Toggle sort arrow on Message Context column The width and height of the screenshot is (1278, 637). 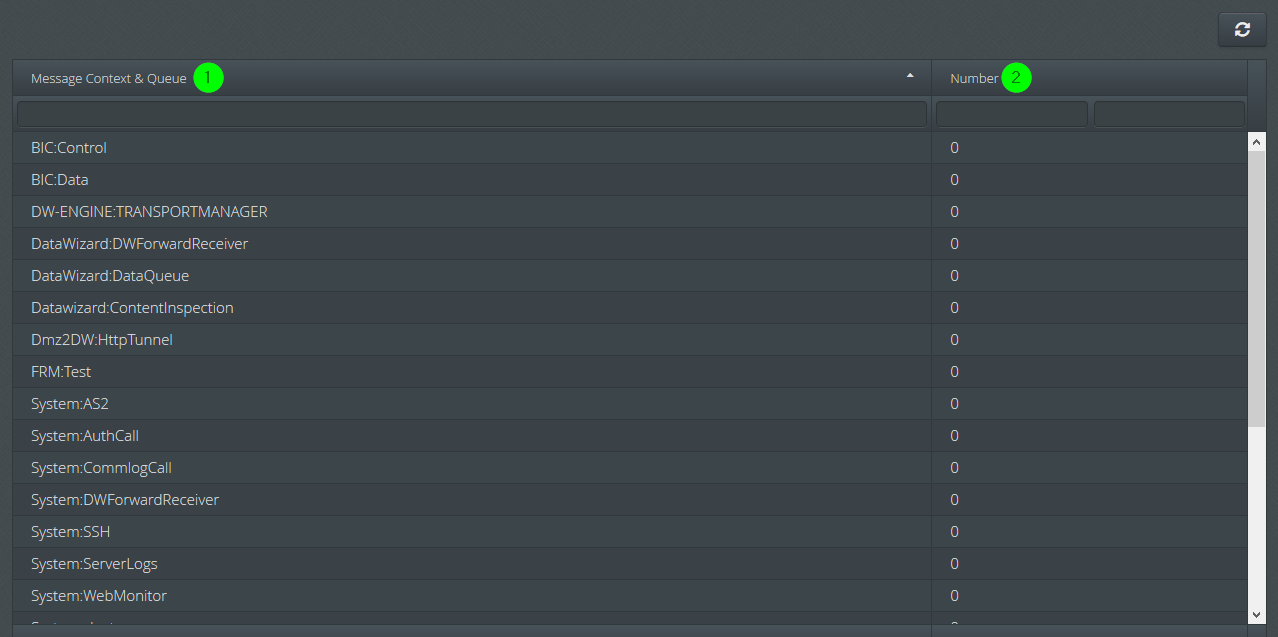click(x=910, y=75)
